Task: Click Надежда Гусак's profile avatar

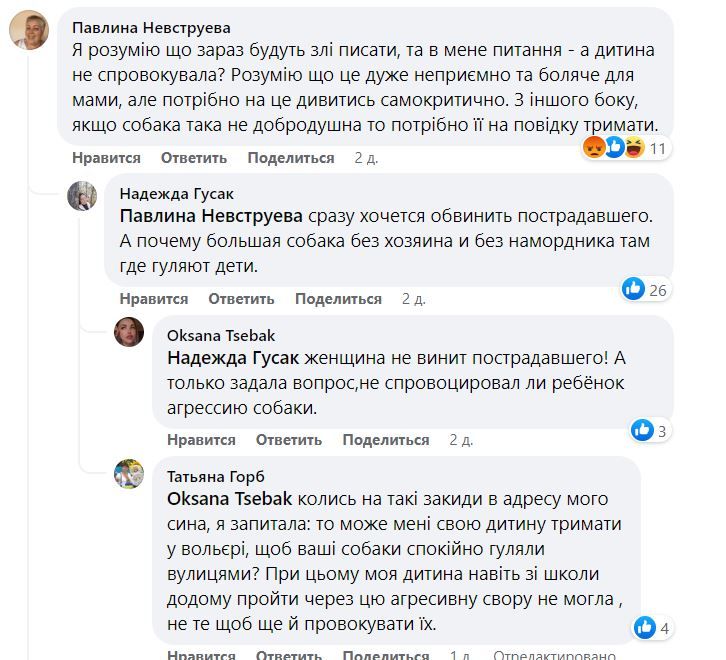Action: (x=82, y=196)
